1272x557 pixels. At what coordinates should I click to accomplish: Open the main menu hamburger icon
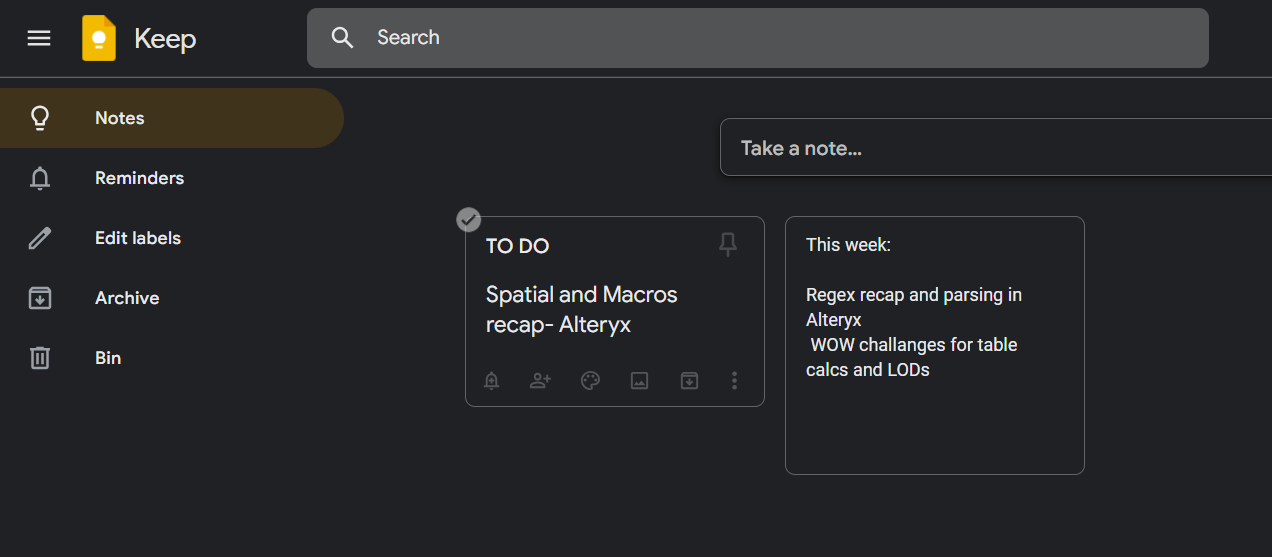coord(39,38)
